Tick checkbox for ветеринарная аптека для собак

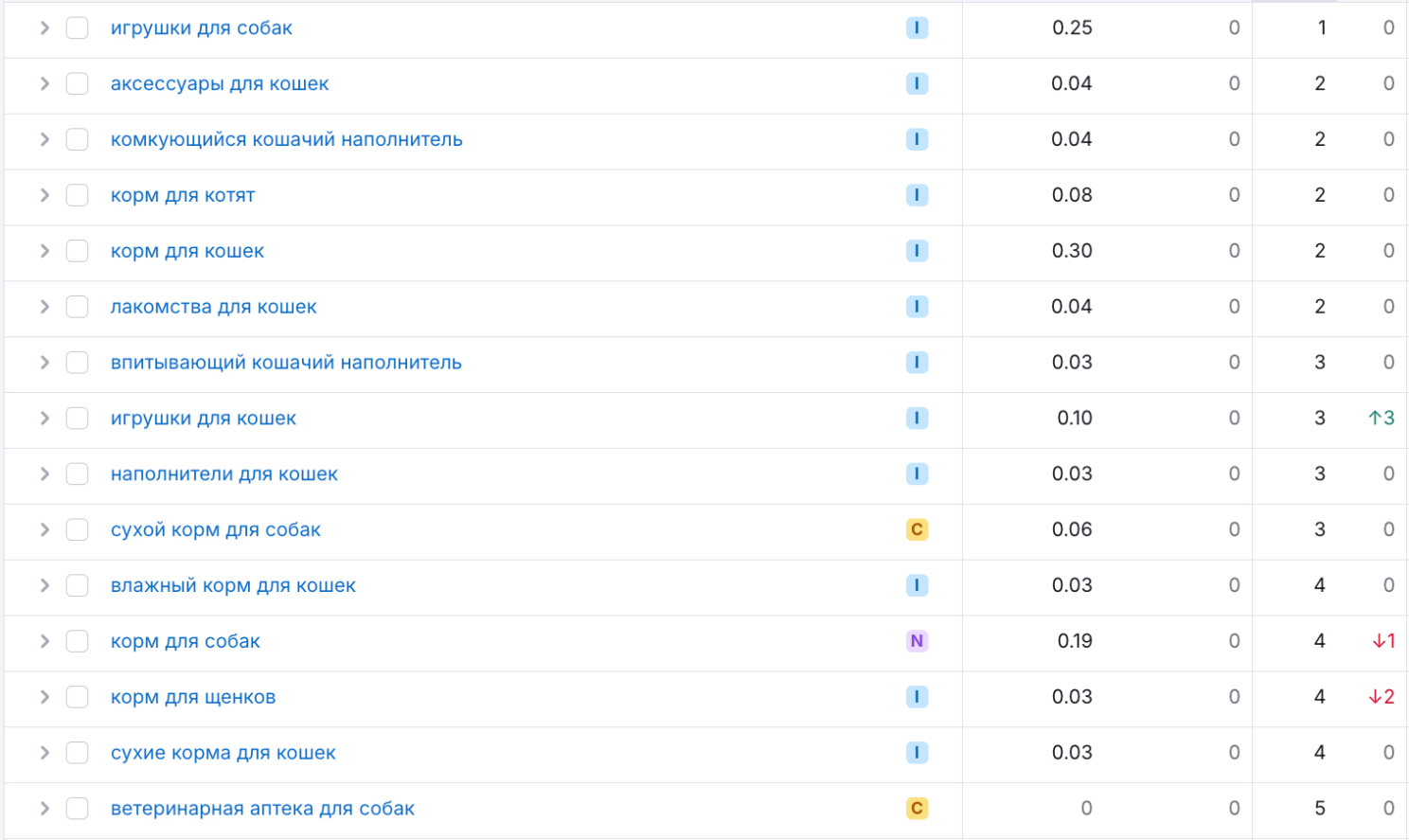point(78,809)
